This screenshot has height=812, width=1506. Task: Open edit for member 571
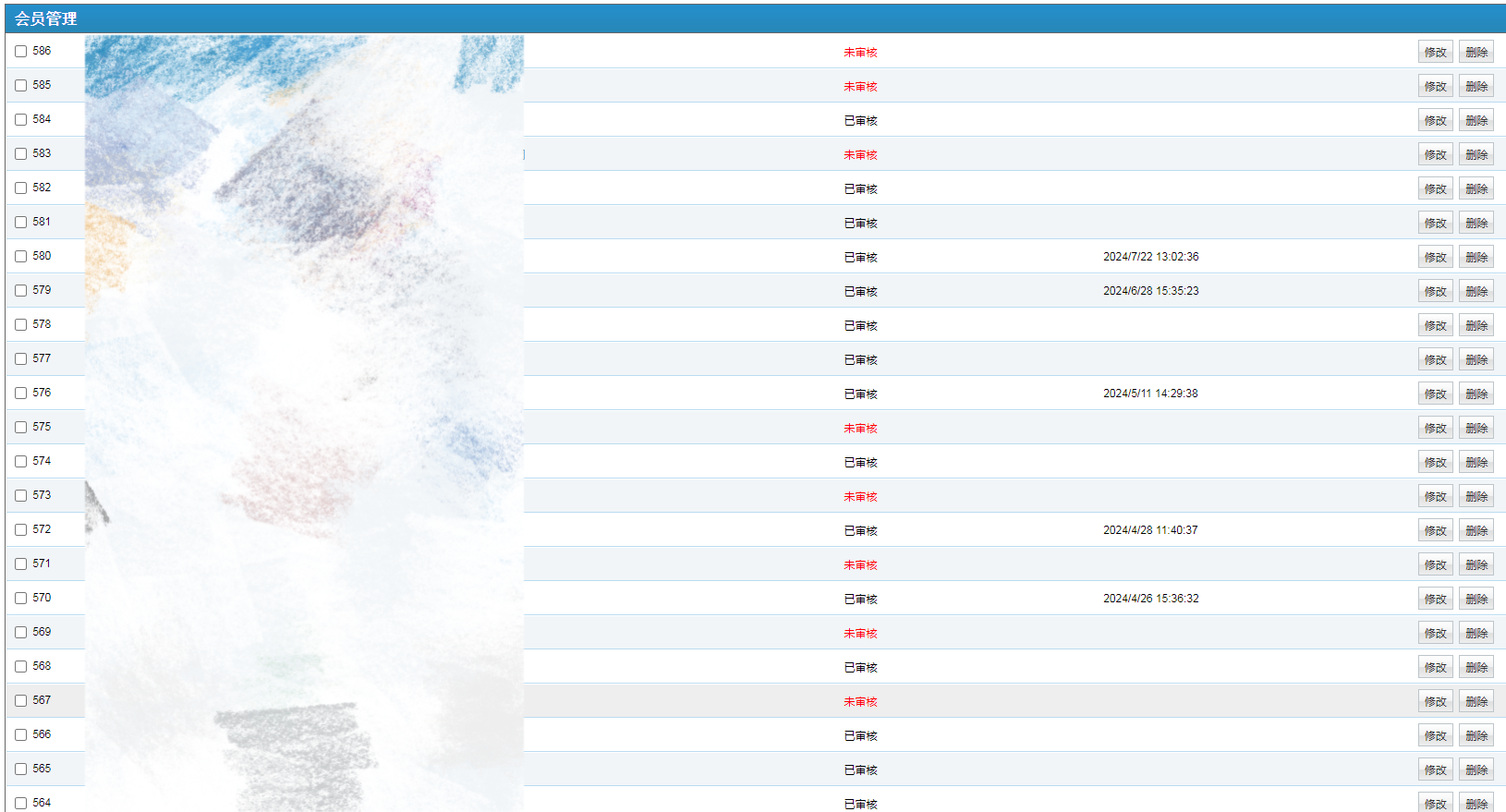(x=1435, y=565)
